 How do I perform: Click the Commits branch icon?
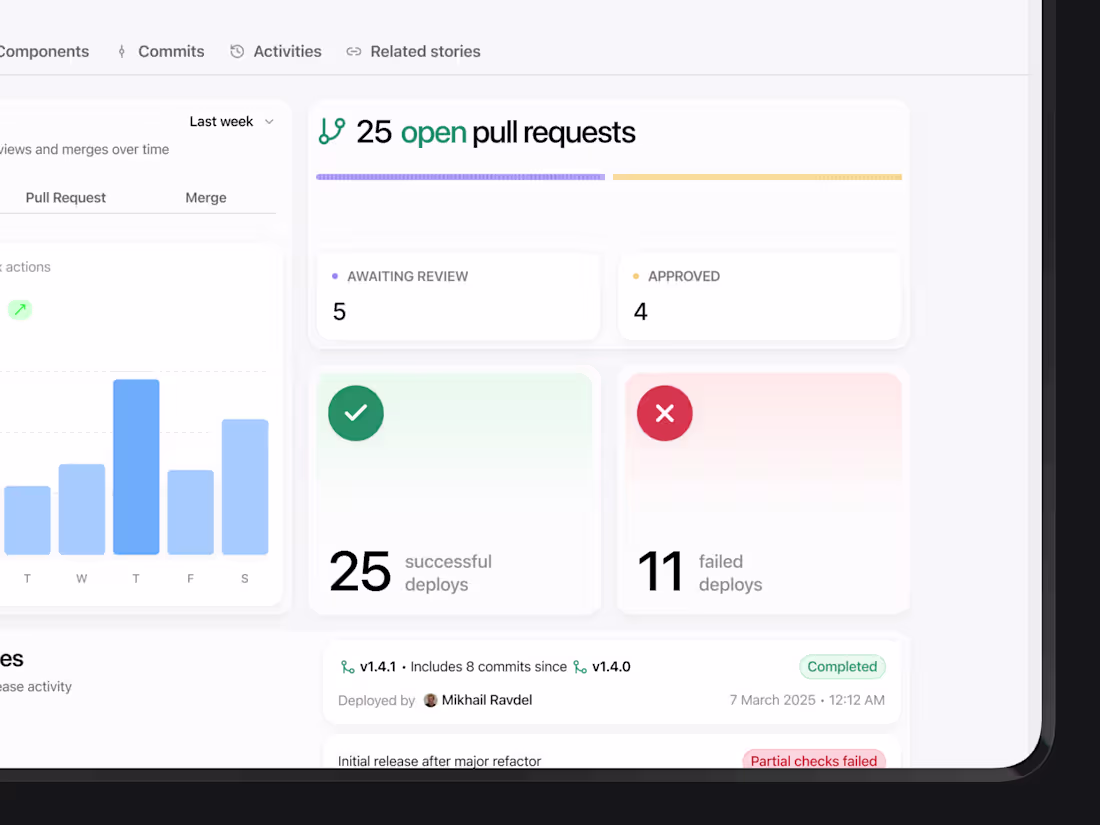pos(121,51)
